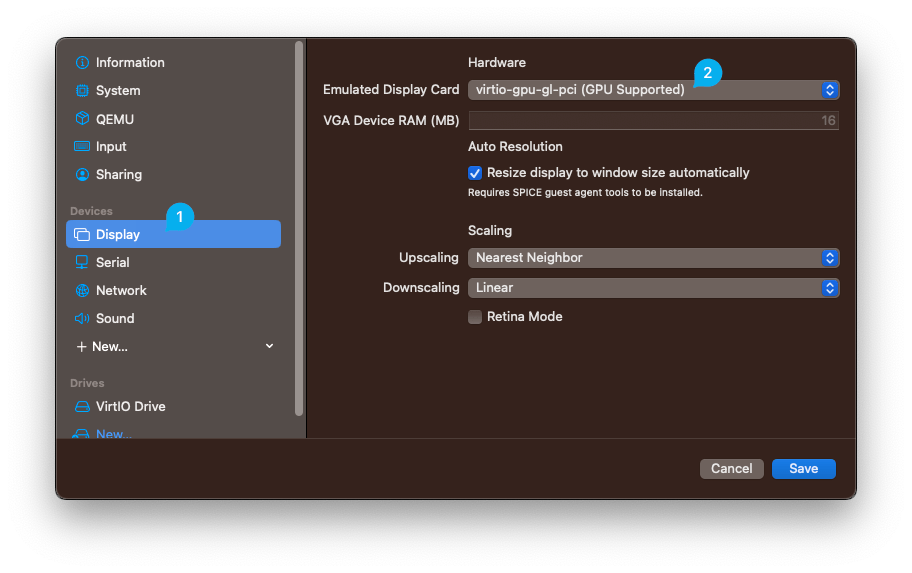Open the QEMU cube icon entry

pos(82,119)
